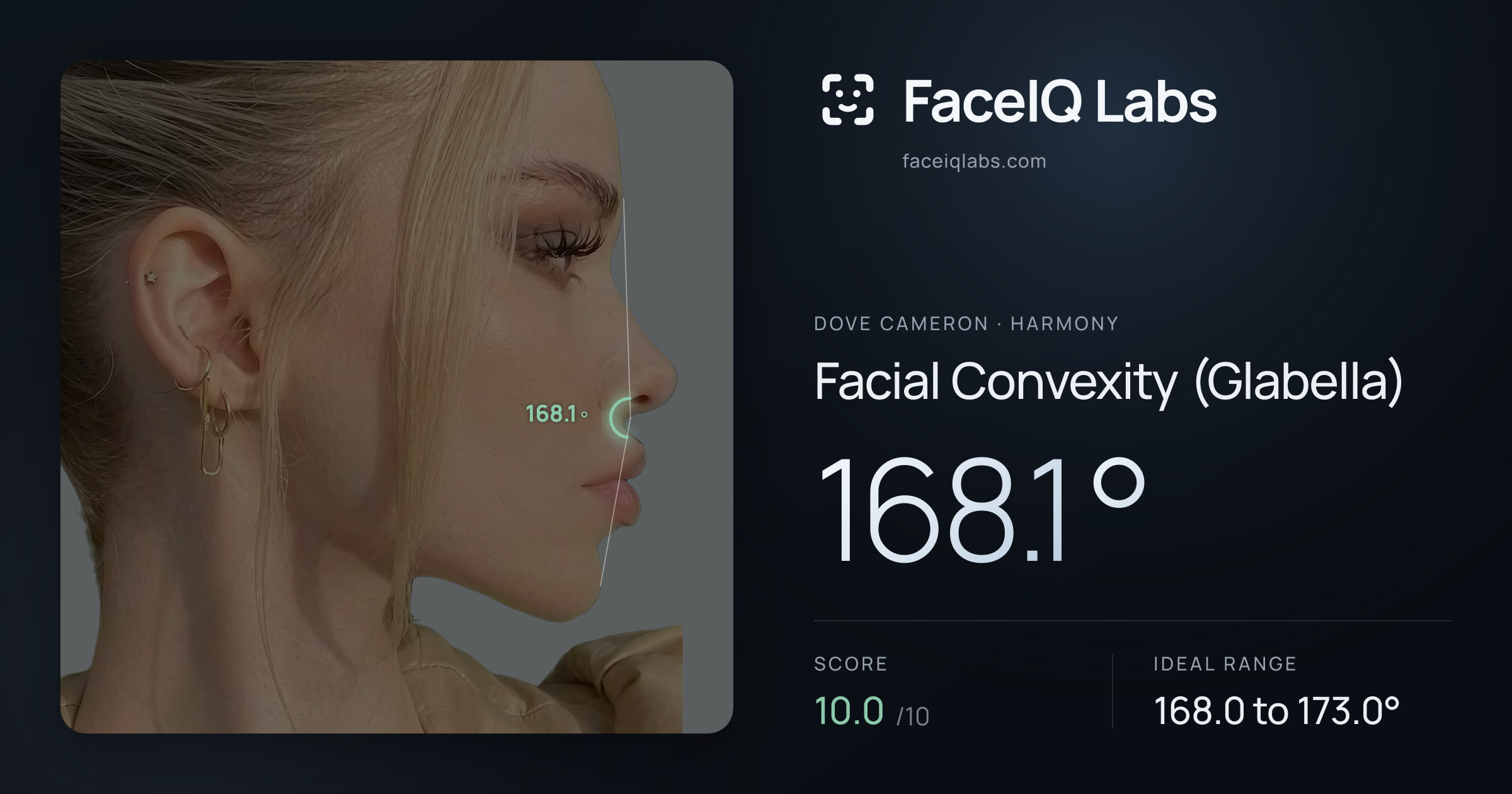Click the FaceIQ Labs face-scan logo icon
The height and width of the screenshot is (794, 1512).
pos(847,100)
